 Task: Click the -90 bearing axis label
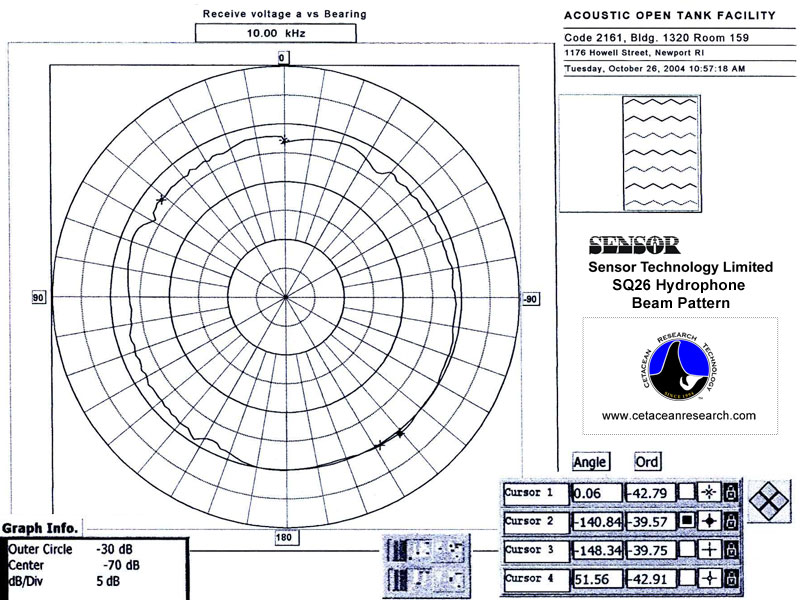point(530,299)
